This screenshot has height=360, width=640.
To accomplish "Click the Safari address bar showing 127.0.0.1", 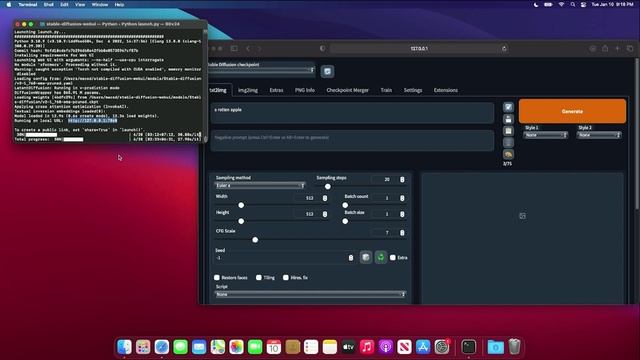I will (x=419, y=49).
